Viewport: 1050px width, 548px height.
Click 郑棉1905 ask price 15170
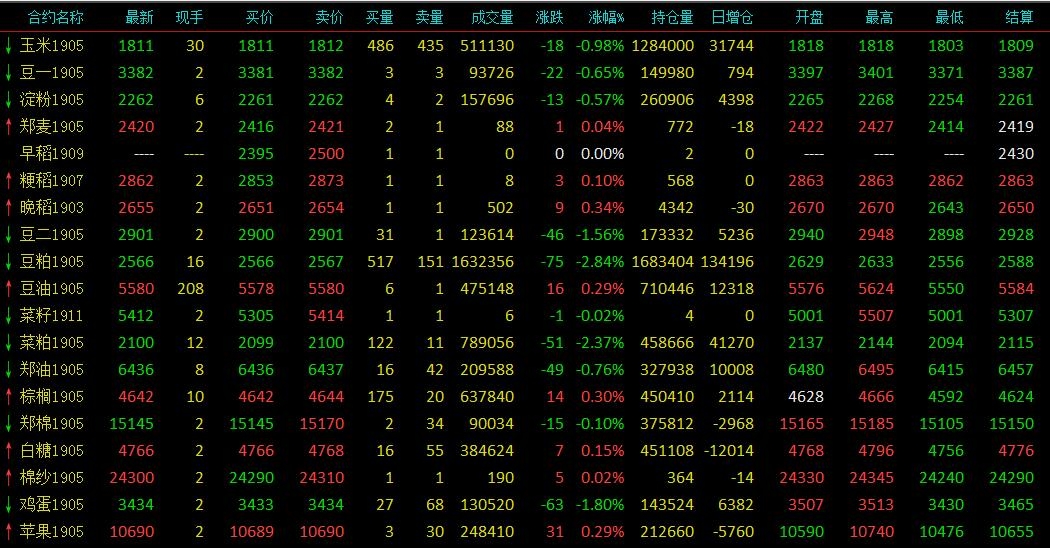coord(321,424)
